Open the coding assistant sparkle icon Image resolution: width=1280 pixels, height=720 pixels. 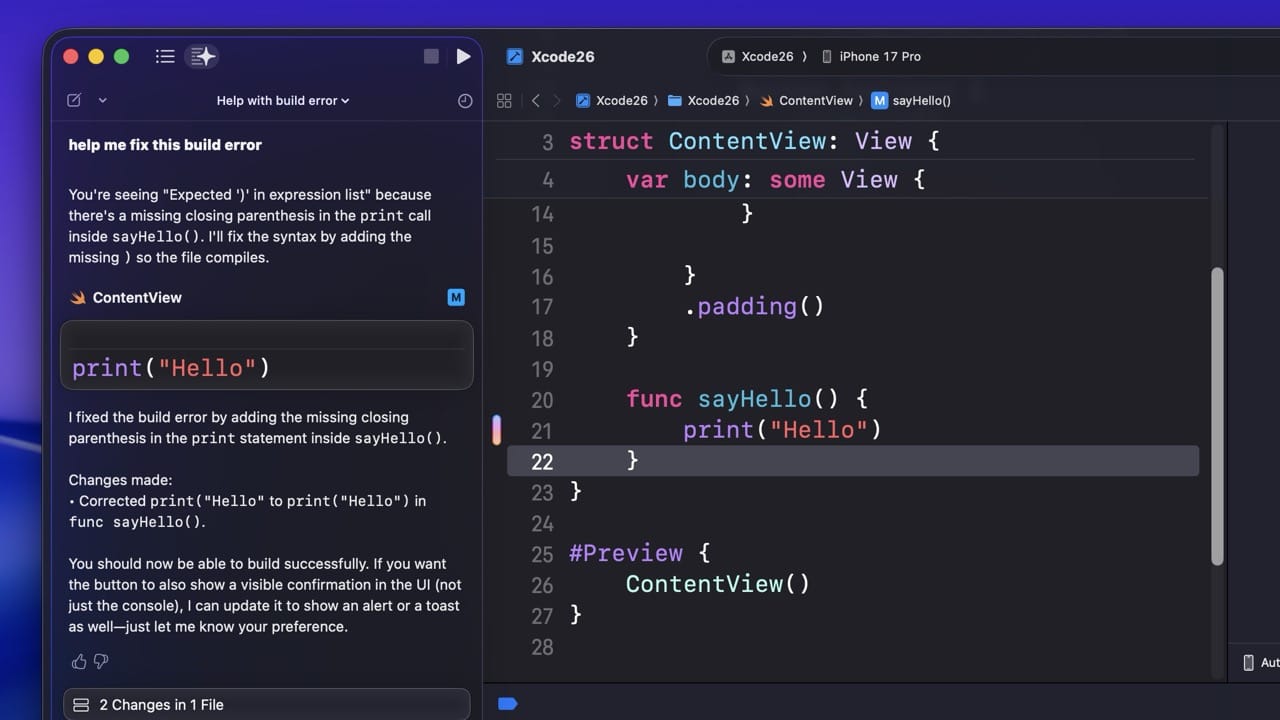[x=203, y=57]
